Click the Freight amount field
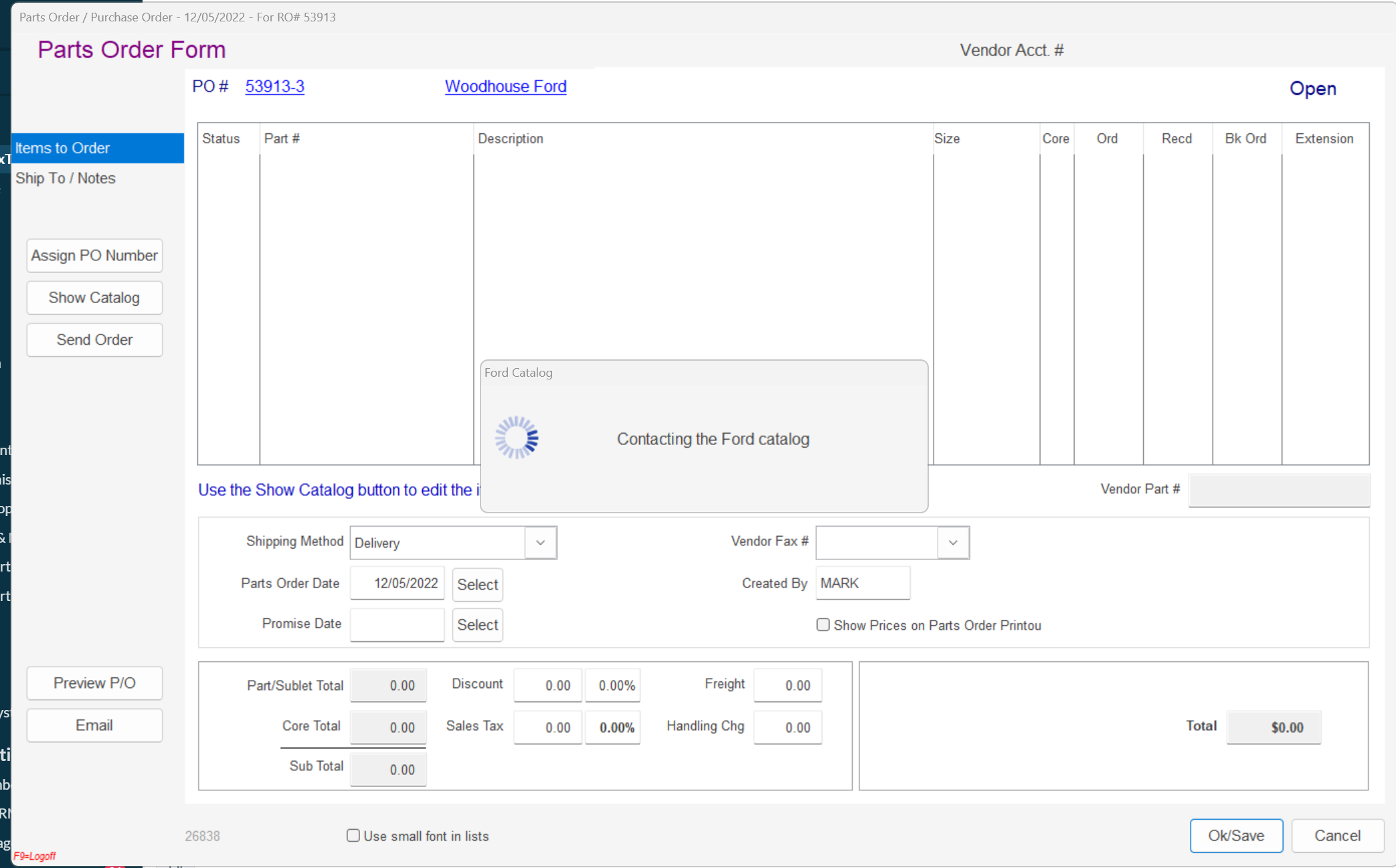 (788, 685)
